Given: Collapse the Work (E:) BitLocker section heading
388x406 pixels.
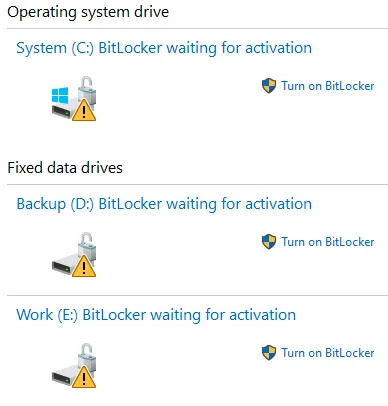Looking at the screenshot, I should point(156,315).
